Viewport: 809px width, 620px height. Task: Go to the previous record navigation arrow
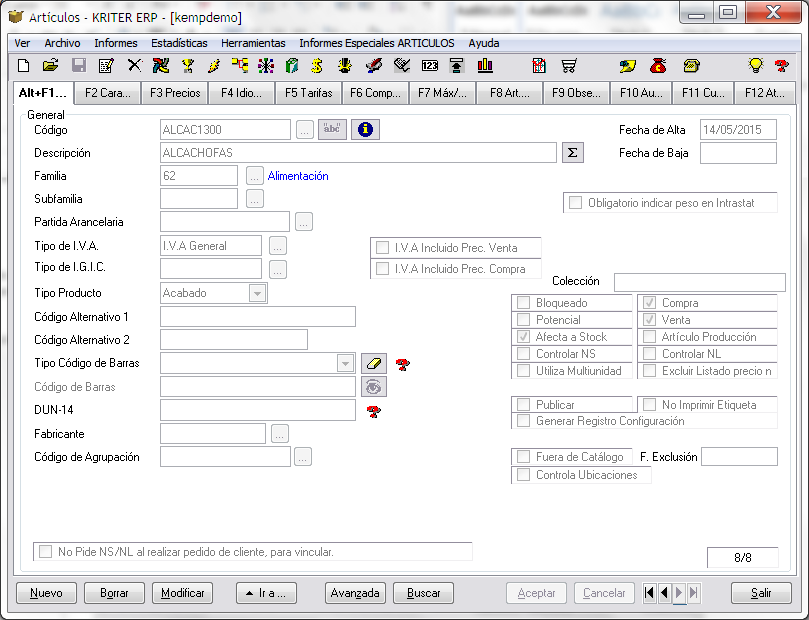pos(665,593)
